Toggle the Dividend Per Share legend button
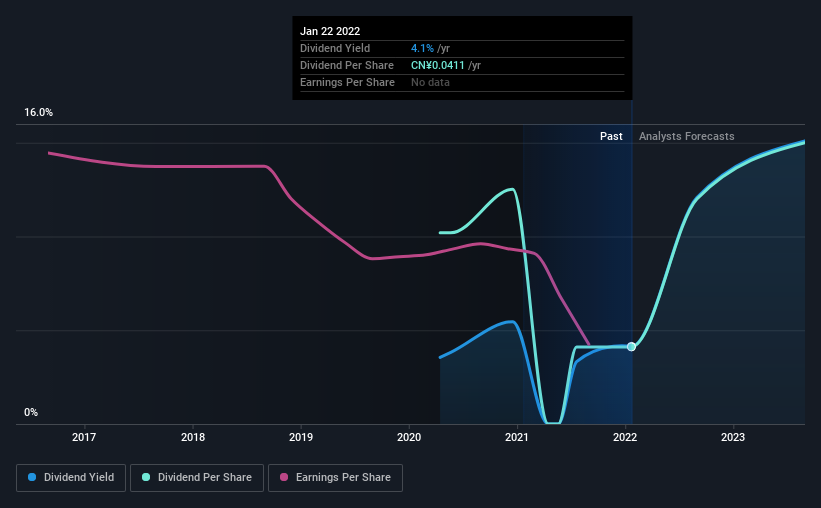The image size is (821, 508). (197, 478)
